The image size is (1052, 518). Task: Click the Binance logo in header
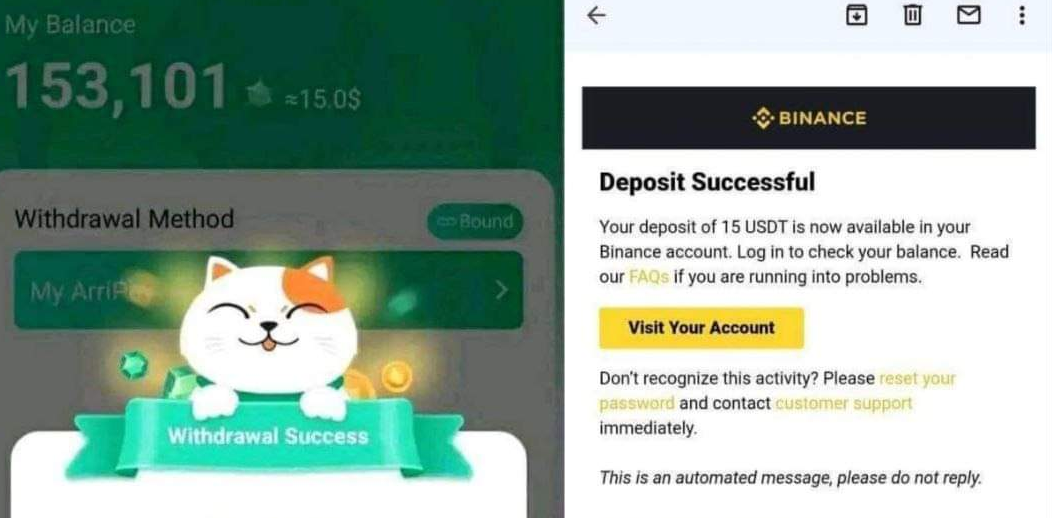tap(808, 119)
